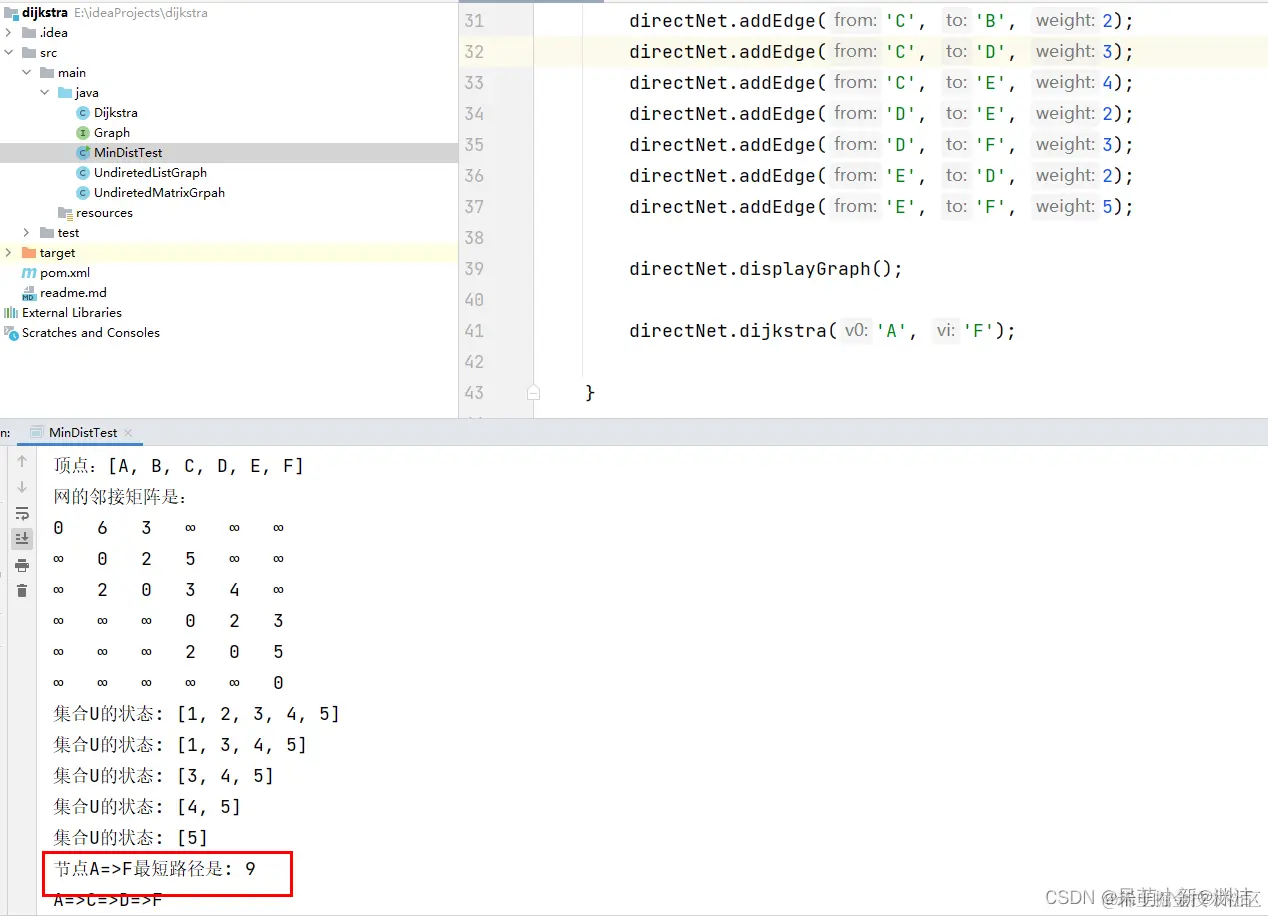
Task: Open the Graph interface file
Action: (x=112, y=133)
